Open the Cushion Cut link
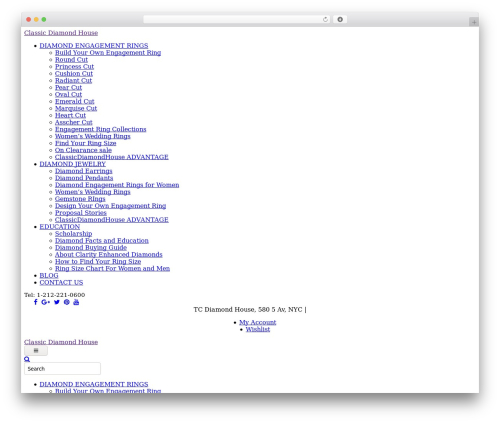Image resolution: width=500 pixels, height=423 pixels. pyautogui.click(x=74, y=73)
